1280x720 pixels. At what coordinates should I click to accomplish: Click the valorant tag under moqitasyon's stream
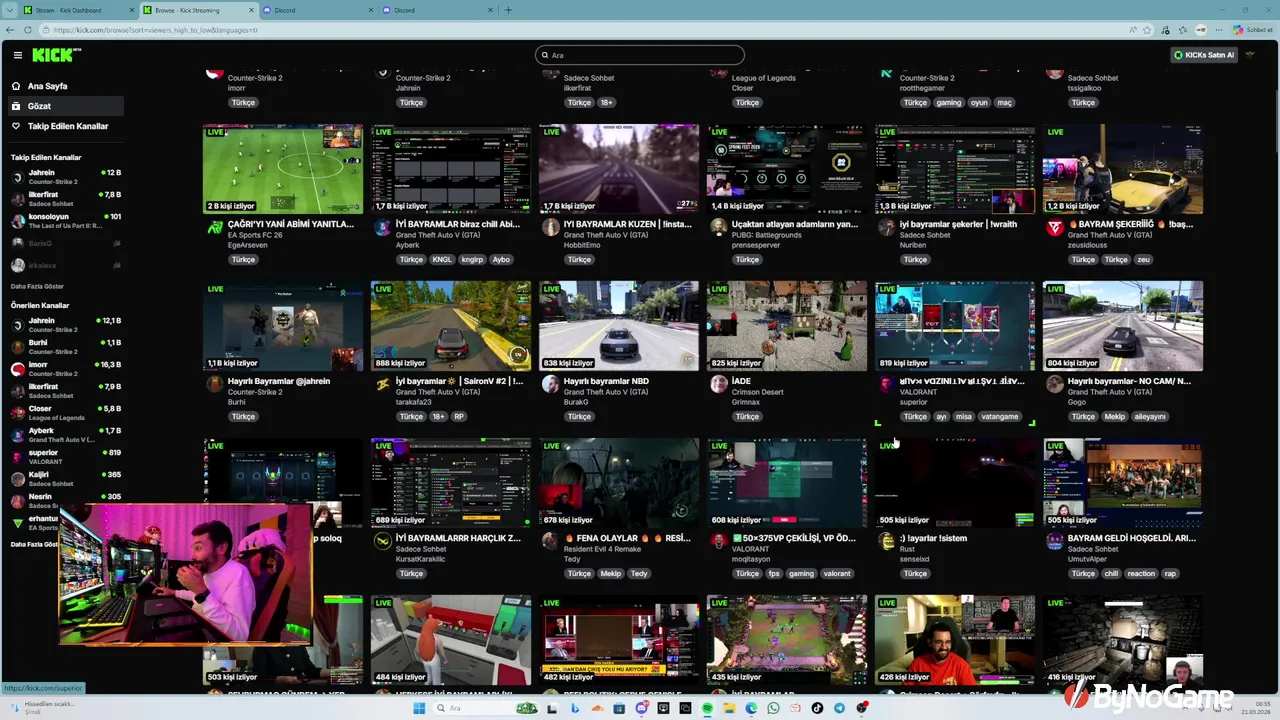pyautogui.click(x=837, y=574)
